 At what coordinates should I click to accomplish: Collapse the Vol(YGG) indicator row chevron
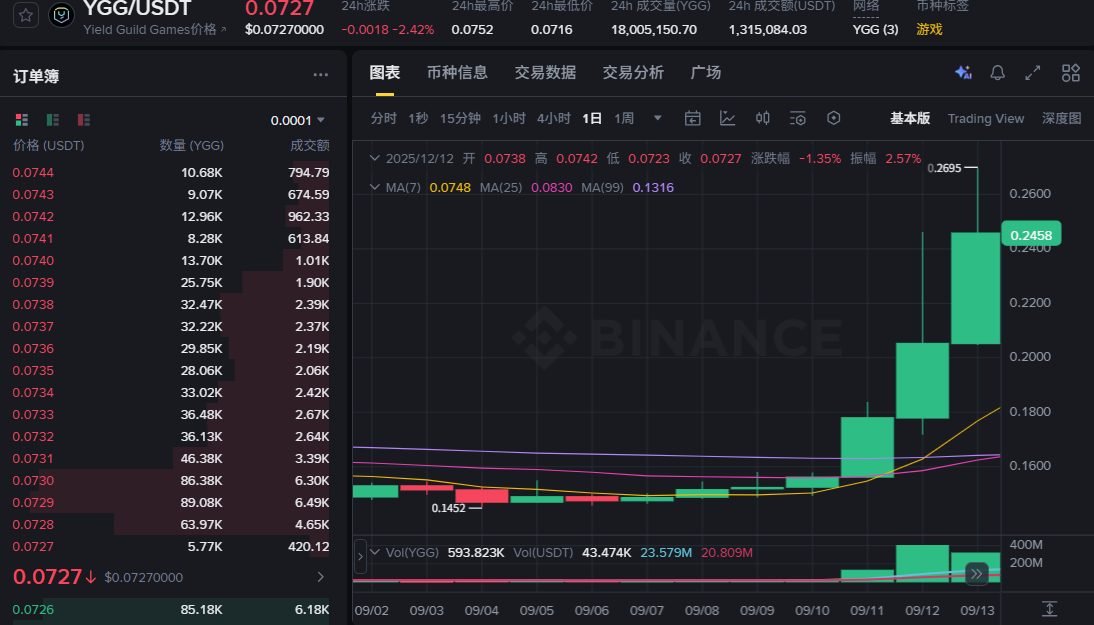pyautogui.click(x=375, y=552)
